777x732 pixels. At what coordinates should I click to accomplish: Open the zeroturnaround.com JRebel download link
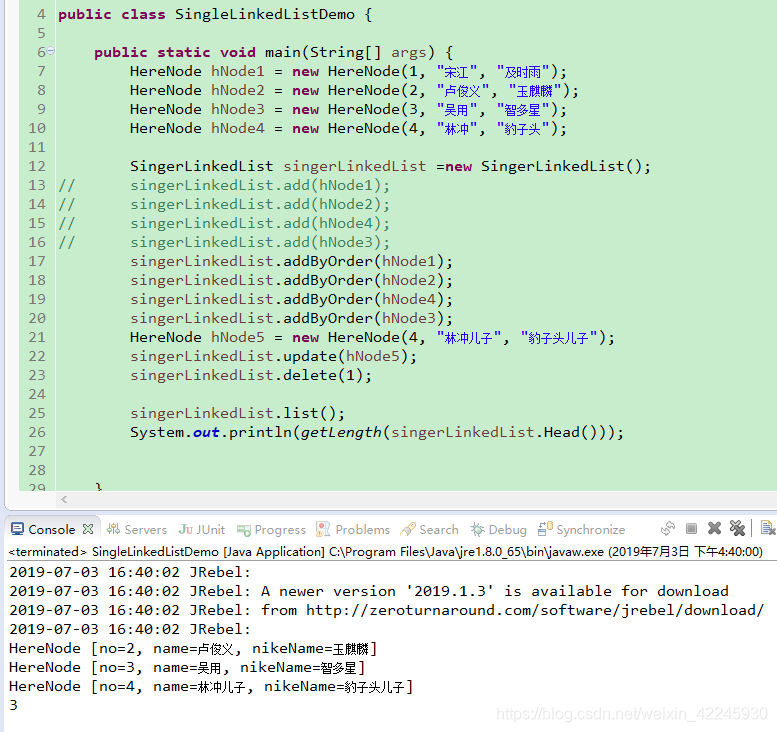[x=535, y=610]
